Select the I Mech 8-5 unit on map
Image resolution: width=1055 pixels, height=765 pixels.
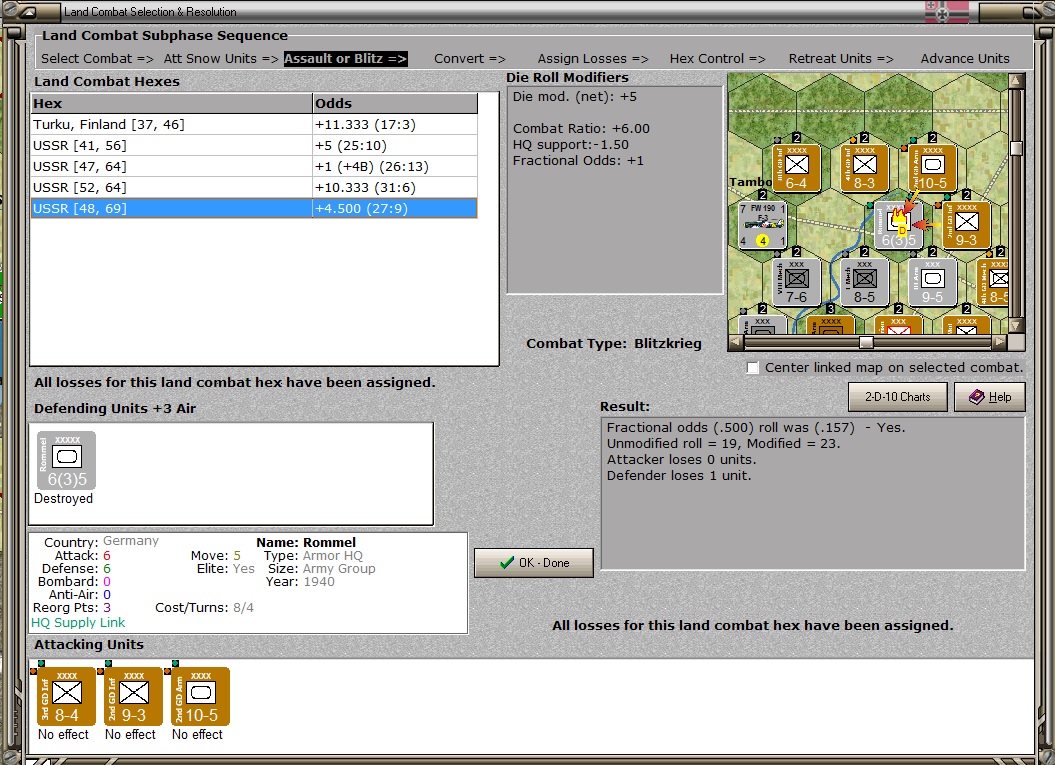pos(864,281)
